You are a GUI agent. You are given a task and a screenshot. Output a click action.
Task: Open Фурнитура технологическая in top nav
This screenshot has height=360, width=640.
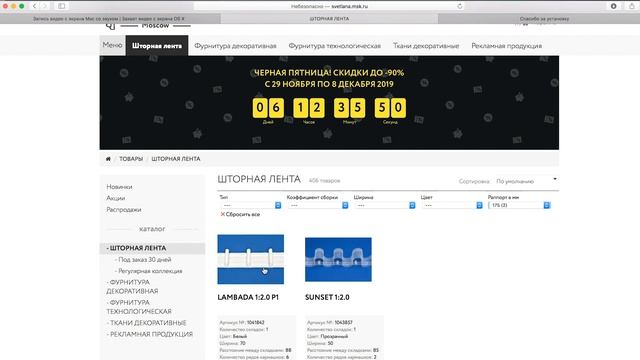point(335,46)
